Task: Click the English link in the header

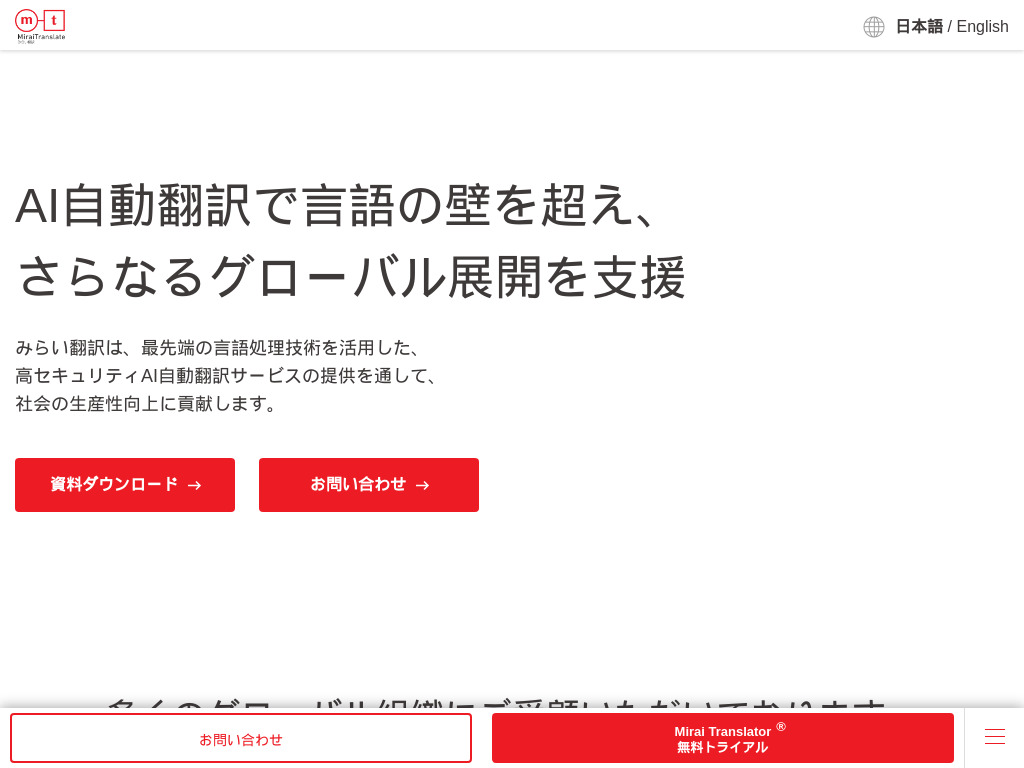Action: tap(982, 27)
